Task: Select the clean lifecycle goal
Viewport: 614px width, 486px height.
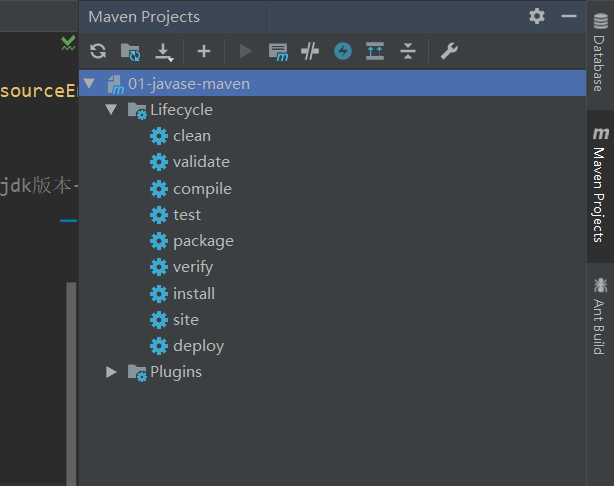Action: point(191,136)
